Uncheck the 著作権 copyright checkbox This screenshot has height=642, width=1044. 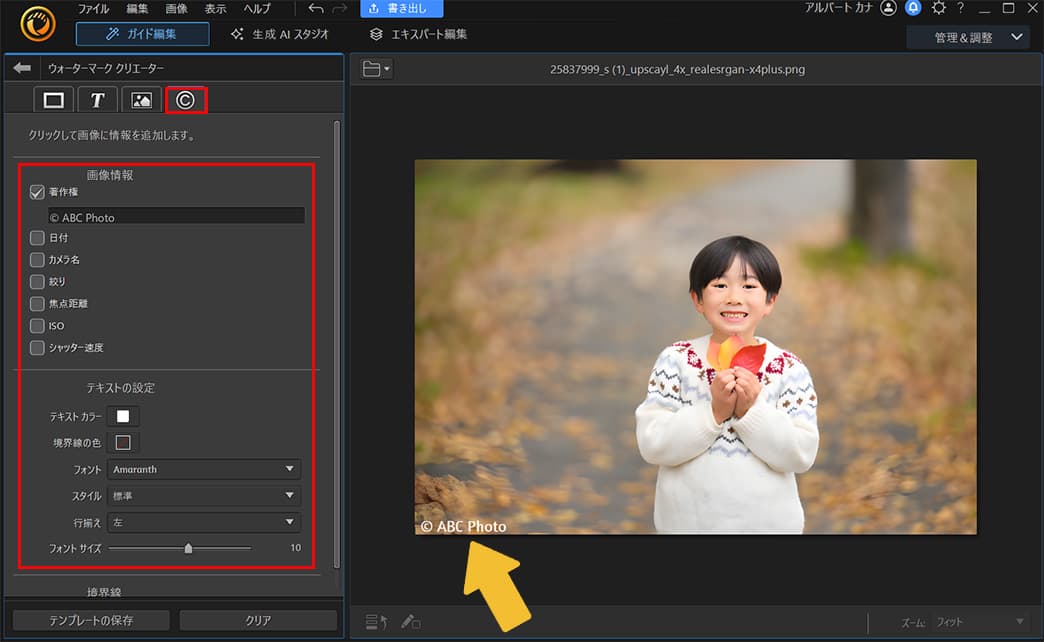[x=37, y=192]
